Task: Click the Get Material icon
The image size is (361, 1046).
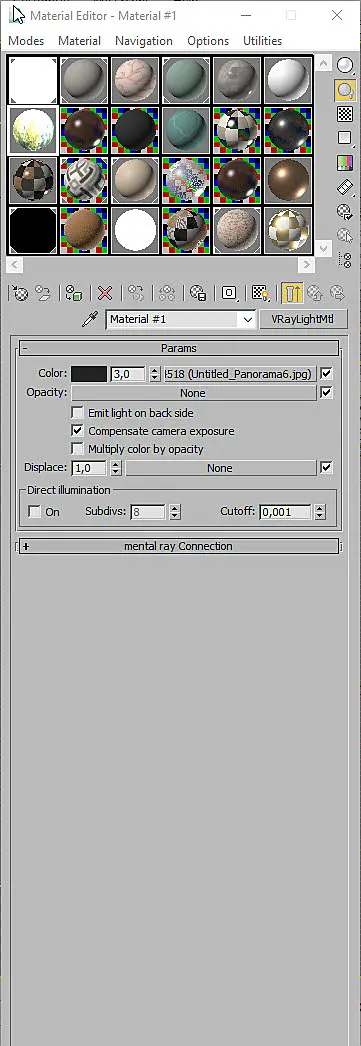Action: (x=21, y=293)
